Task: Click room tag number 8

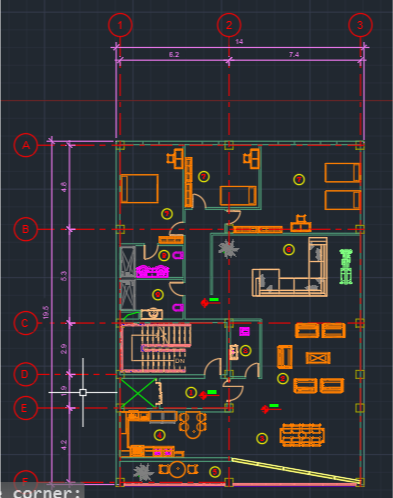Action: (x=245, y=350)
